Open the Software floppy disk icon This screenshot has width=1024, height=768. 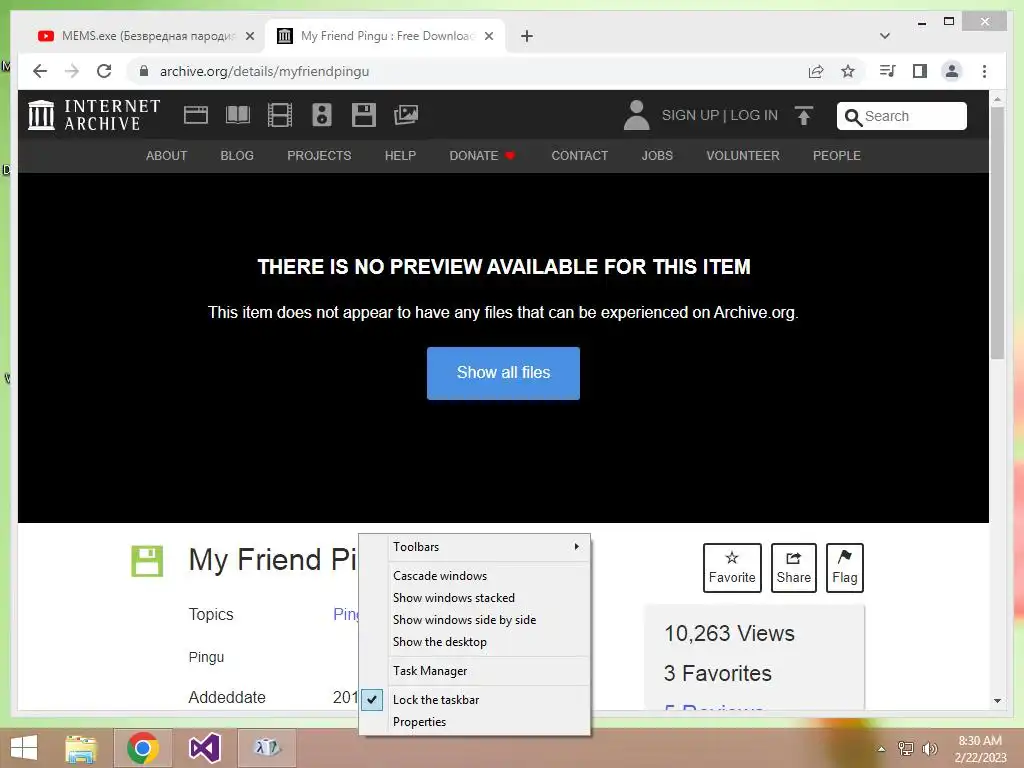(x=363, y=115)
